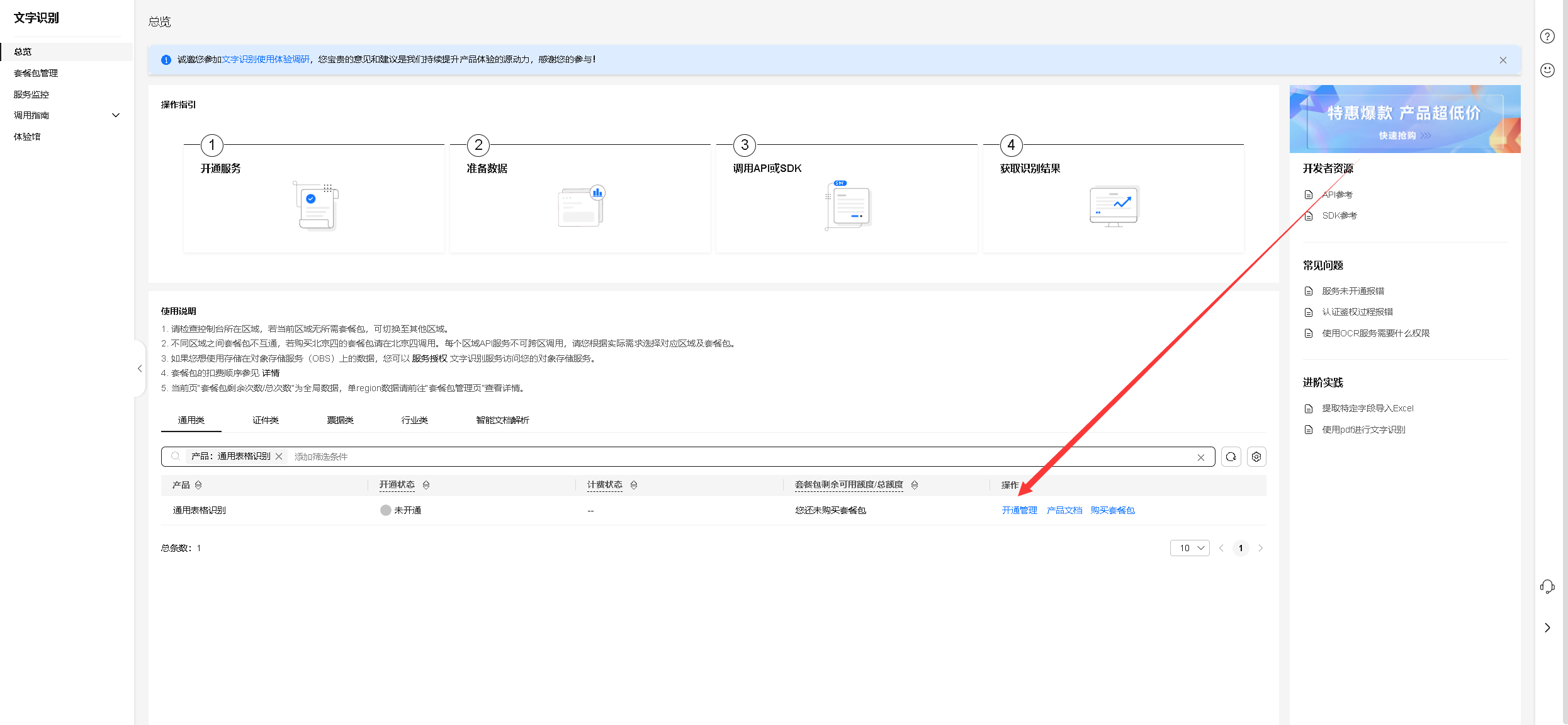Expand the 调用指南 sidebar menu
Image resolution: width=1568 pixels, height=725 pixels.
[x=116, y=115]
